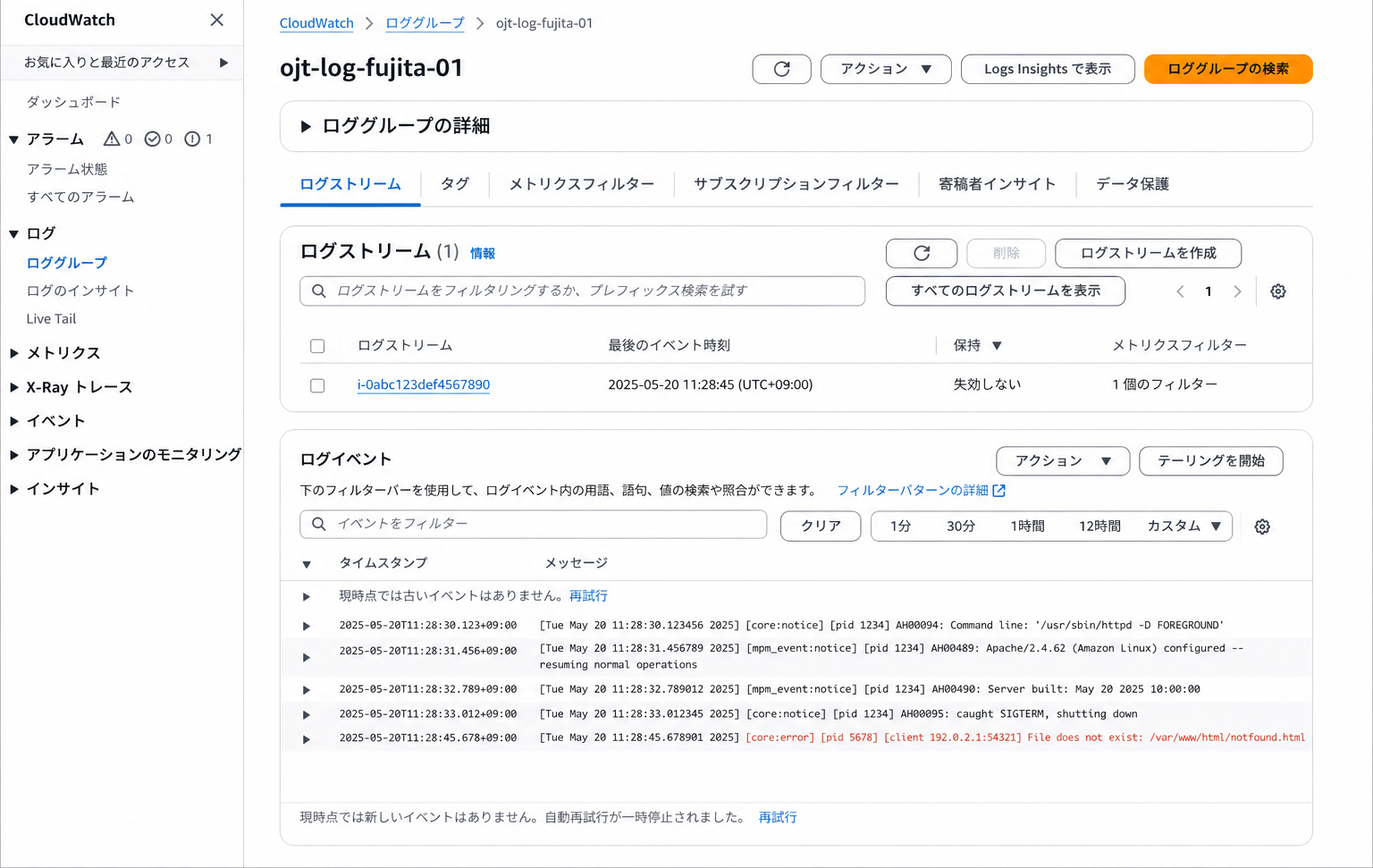This screenshot has height=868, width=1373.
Task: Switch to the 寄稿者インサイト tab
Action: coord(998,184)
